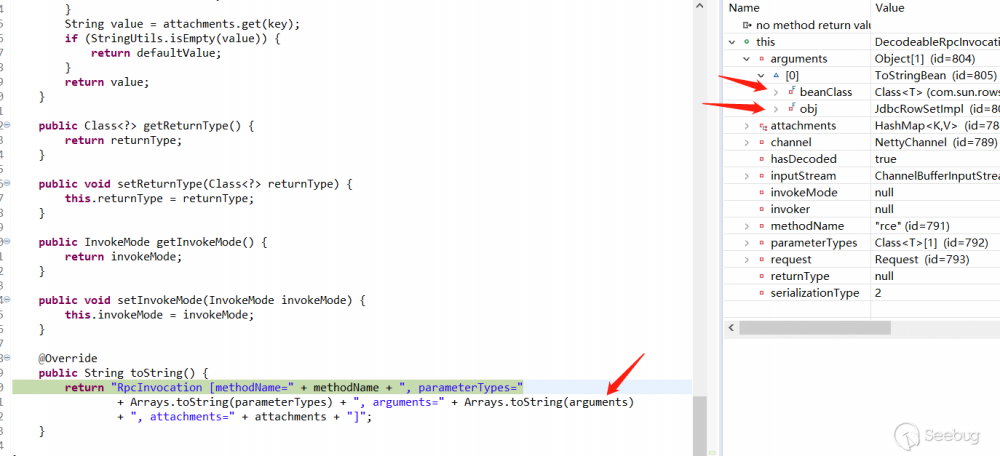This screenshot has height=456, width=1000.
Task: Collapse the 'this' variable tree node
Action: coord(733,42)
